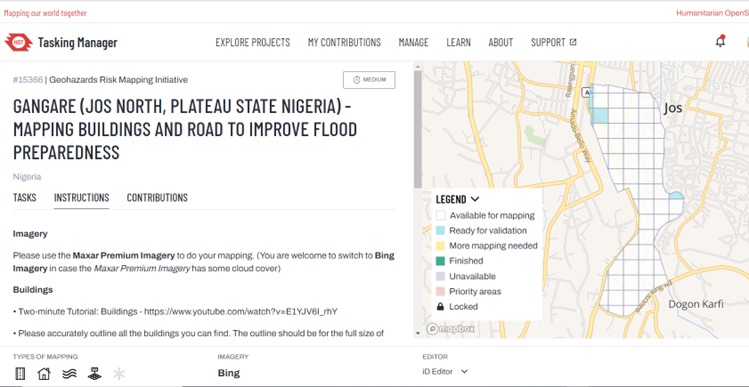The height and width of the screenshot is (387, 749).
Task: Select the blue ready-for-validation task near Rawngam
Action: pos(599,116)
